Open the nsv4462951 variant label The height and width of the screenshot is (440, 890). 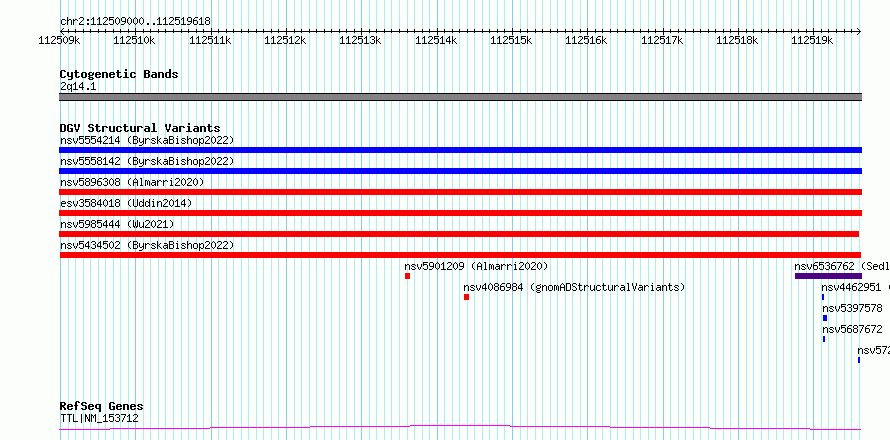(851, 287)
